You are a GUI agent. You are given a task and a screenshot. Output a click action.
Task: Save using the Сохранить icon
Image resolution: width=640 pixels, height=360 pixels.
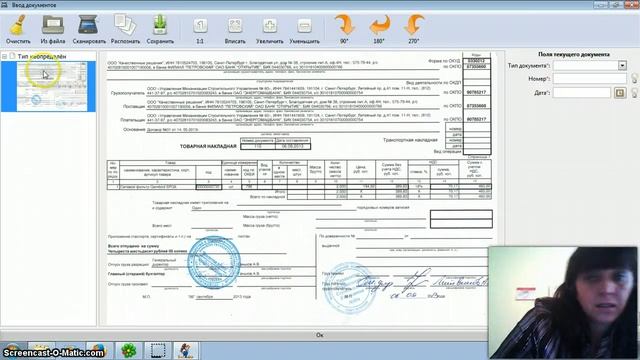click(160, 25)
